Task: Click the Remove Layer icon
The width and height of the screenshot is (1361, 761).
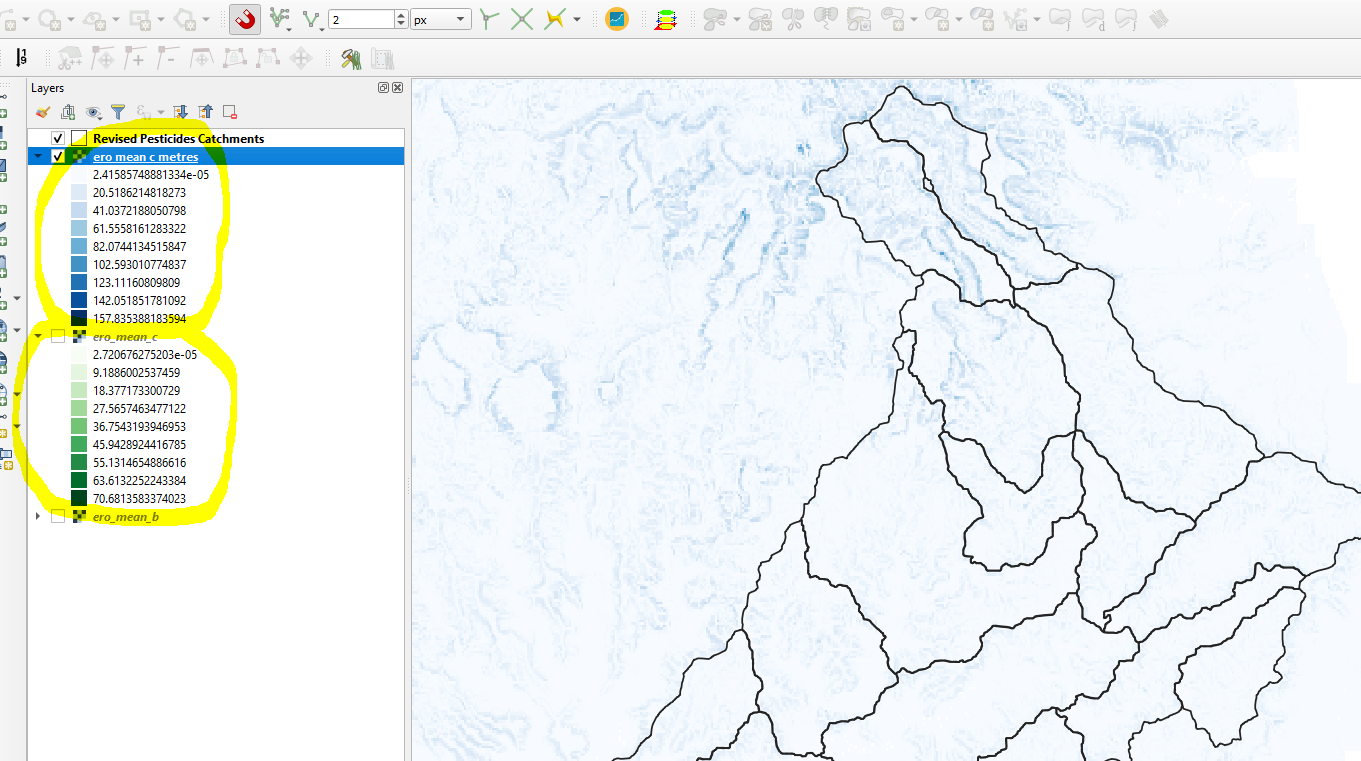Action: point(230,112)
